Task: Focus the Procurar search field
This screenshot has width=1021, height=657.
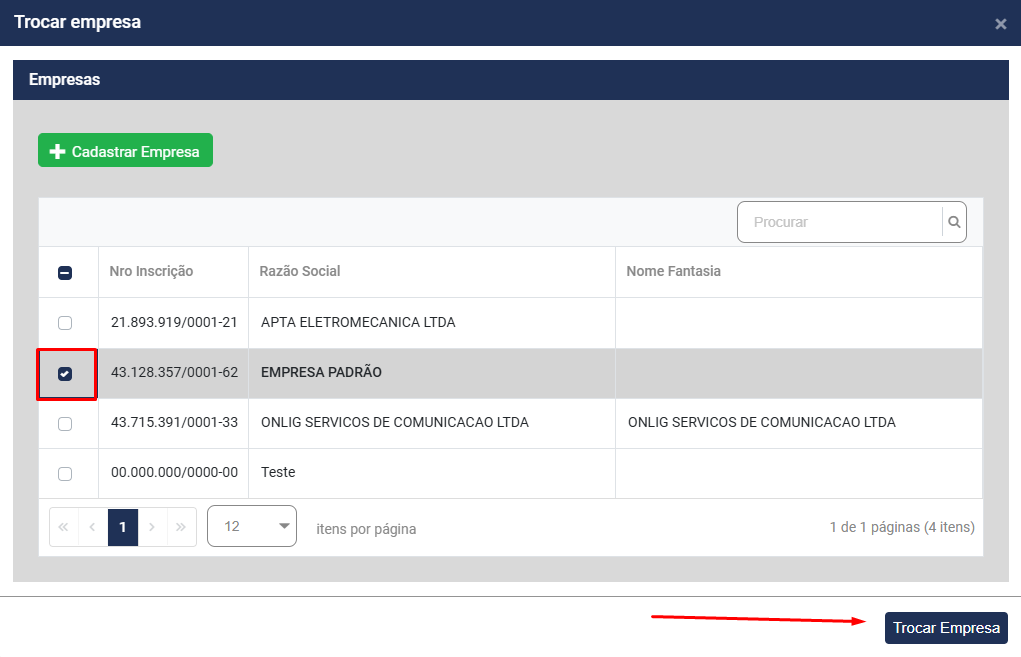Action: pyautogui.click(x=840, y=223)
